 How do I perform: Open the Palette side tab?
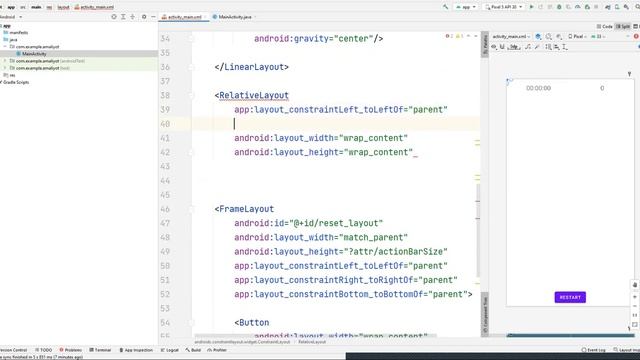[x=485, y=45]
